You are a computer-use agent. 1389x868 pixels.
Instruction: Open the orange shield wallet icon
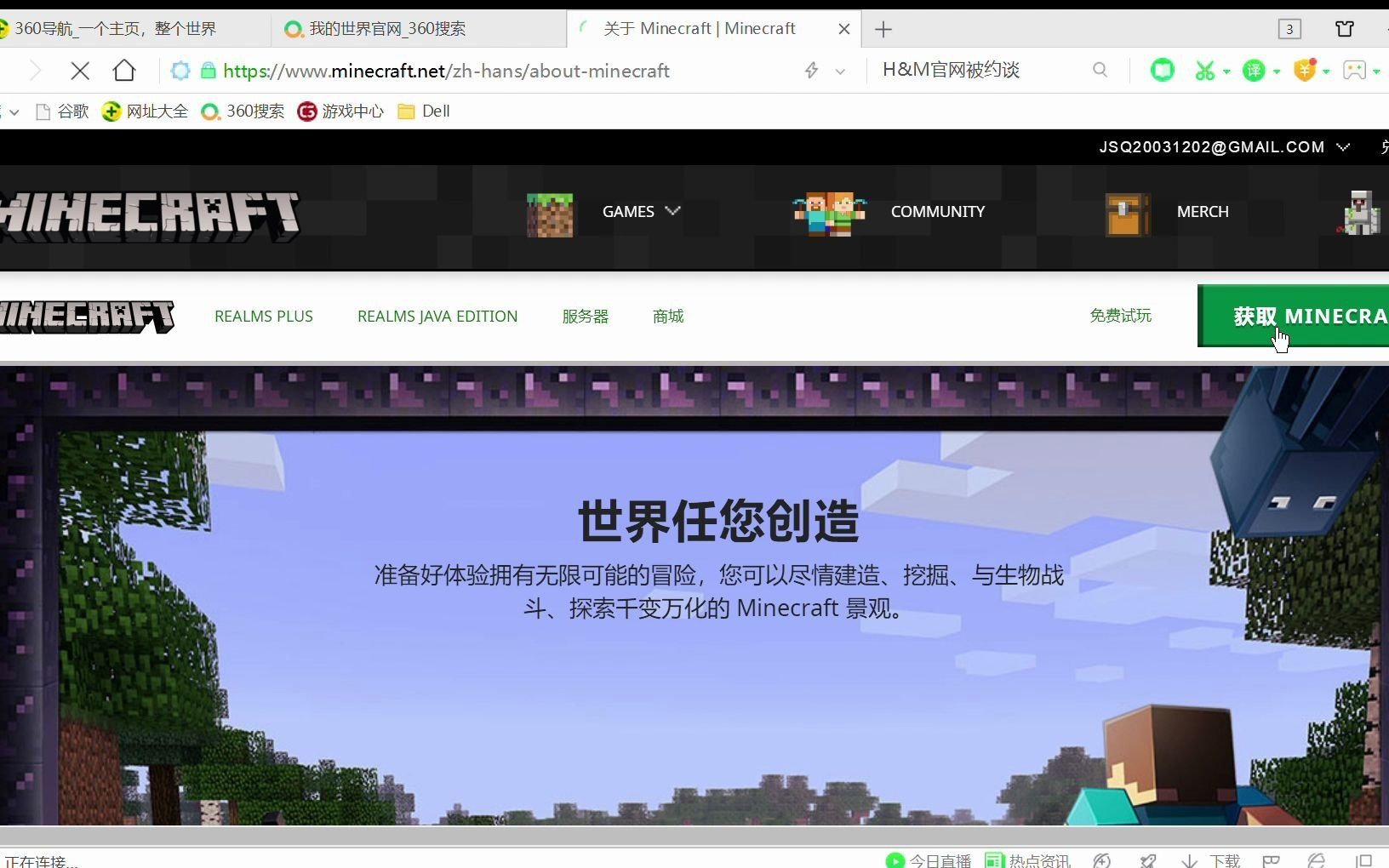click(x=1305, y=70)
